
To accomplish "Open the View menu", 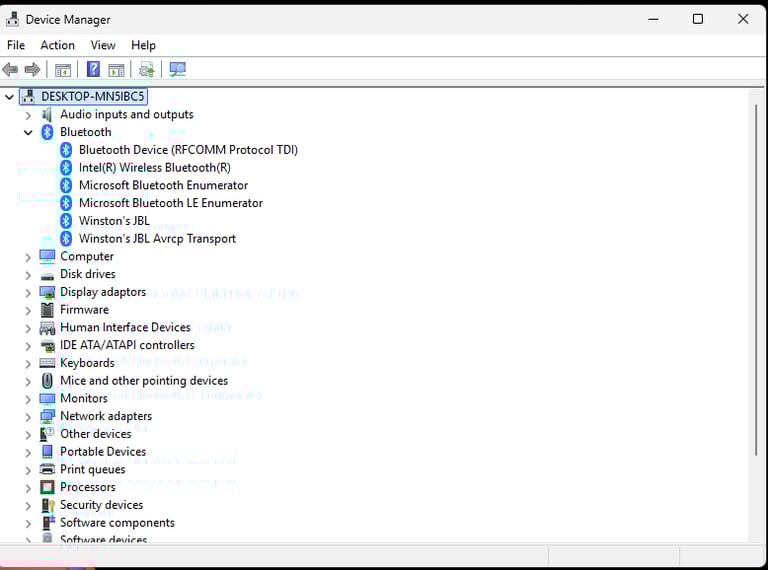I will [x=103, y=45].
